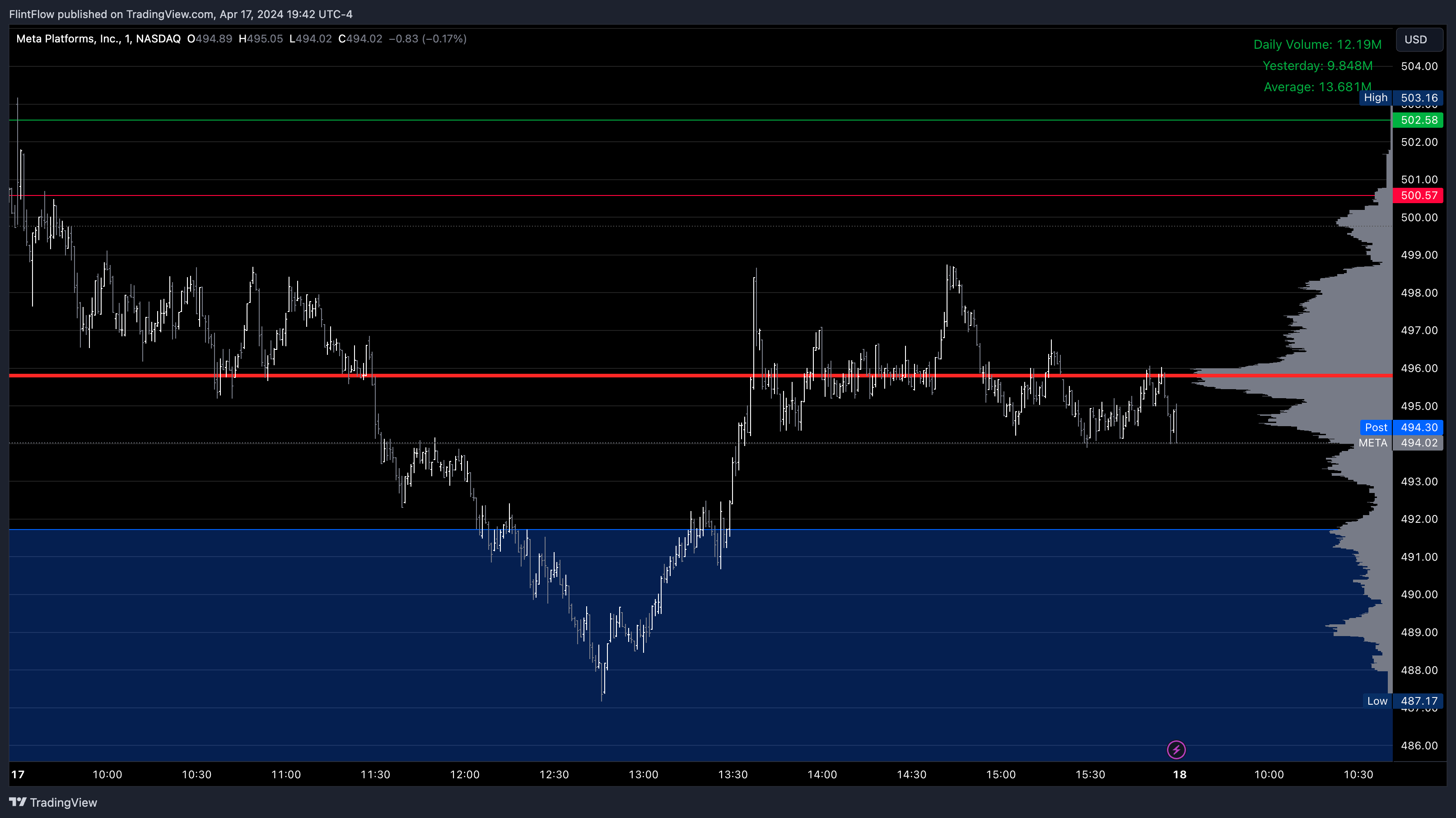Viewport: 1456px width, 818px height.
Task: Click the −0.83 (−0.17%) change value
Action: click(427, 39)
